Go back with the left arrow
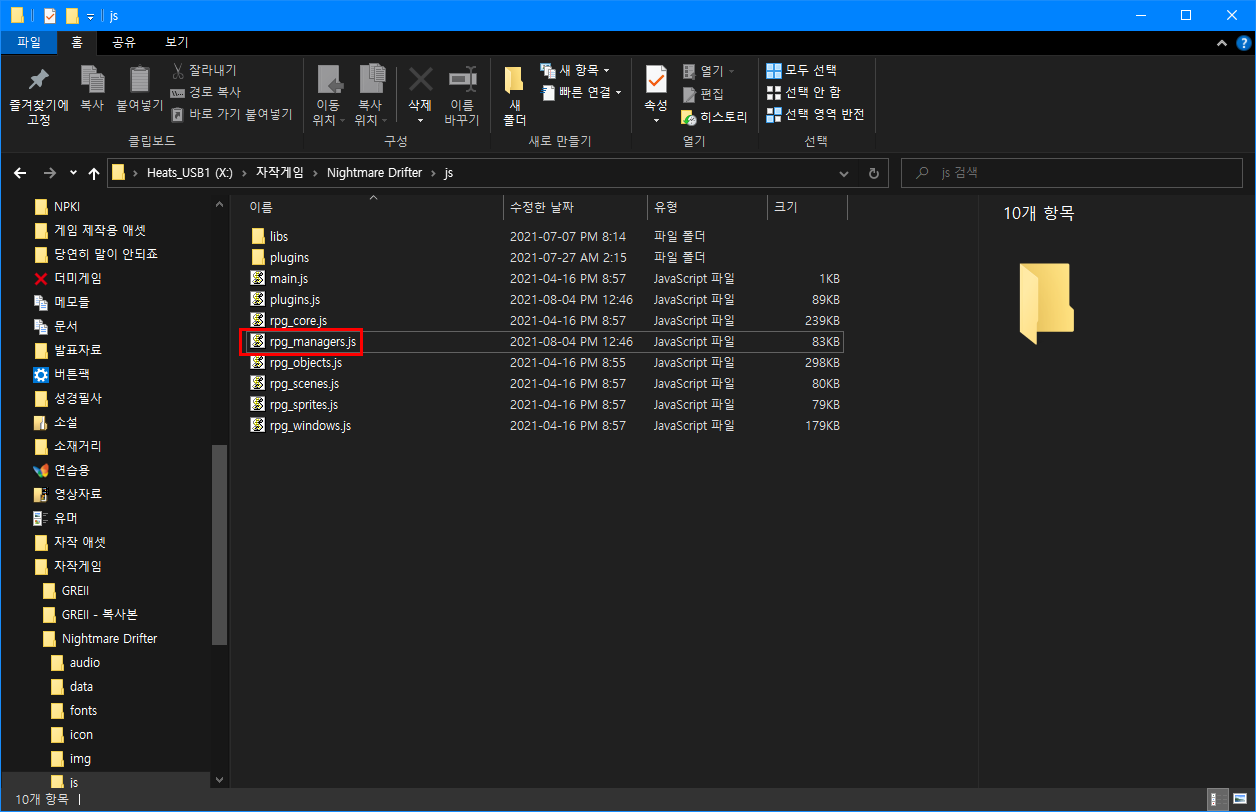Image resolution: width=1256 pixels, height=812 pixels. click(x=20, y=173)
